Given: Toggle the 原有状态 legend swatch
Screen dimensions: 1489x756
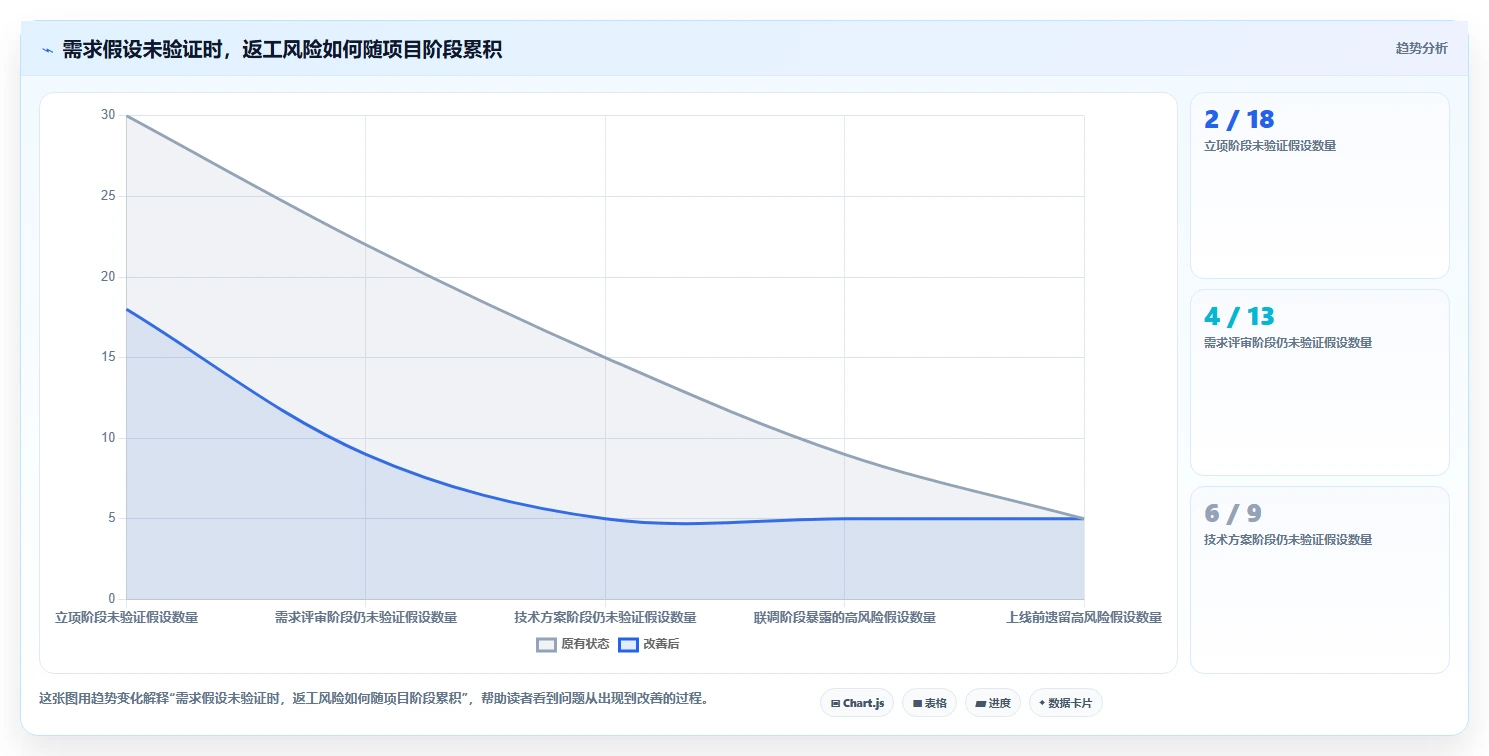Looking at the screenshot, I should pos(546,645).
